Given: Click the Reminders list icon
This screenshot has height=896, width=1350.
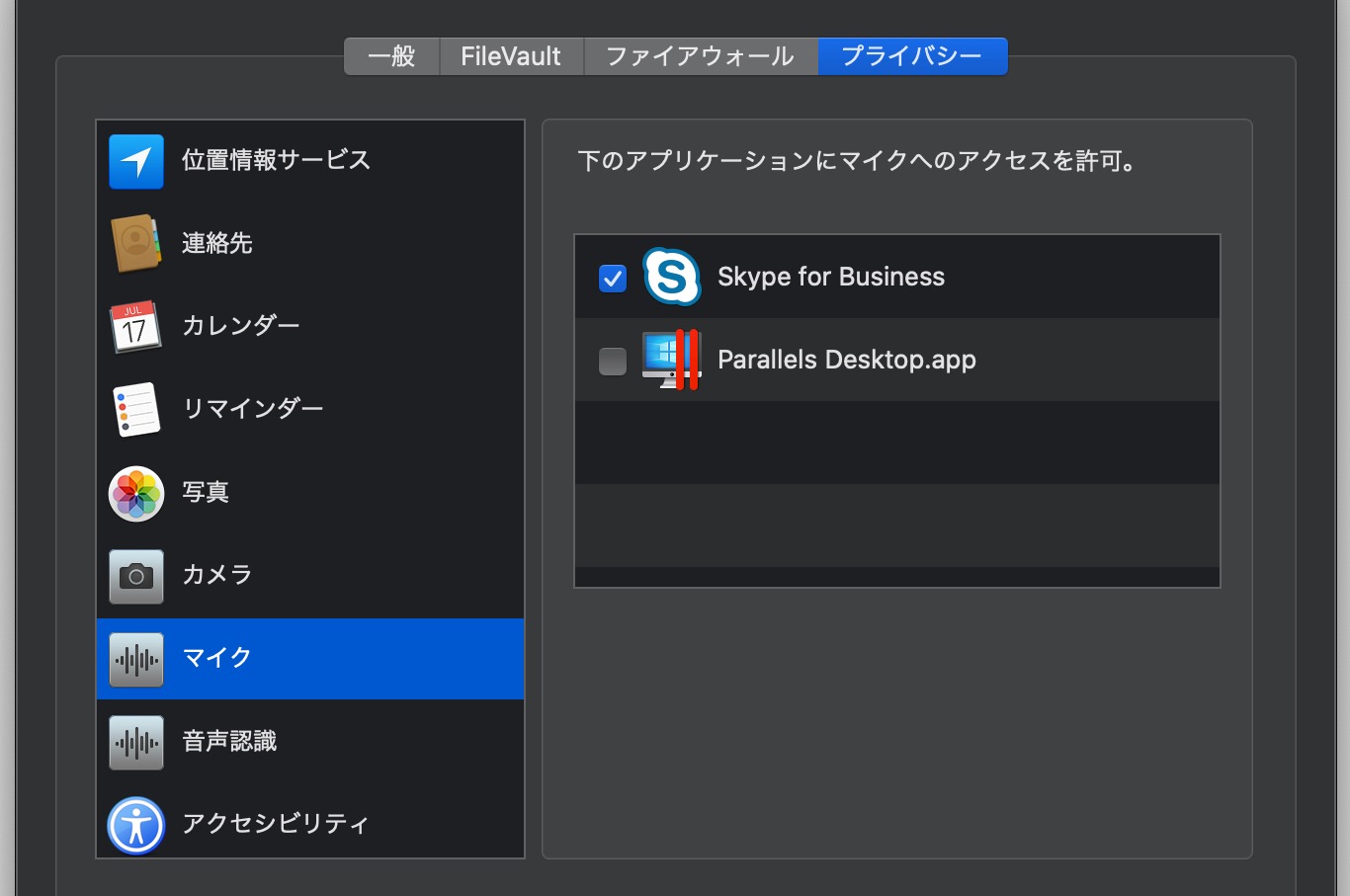Looking at the screenshot, I should [136, 409].
